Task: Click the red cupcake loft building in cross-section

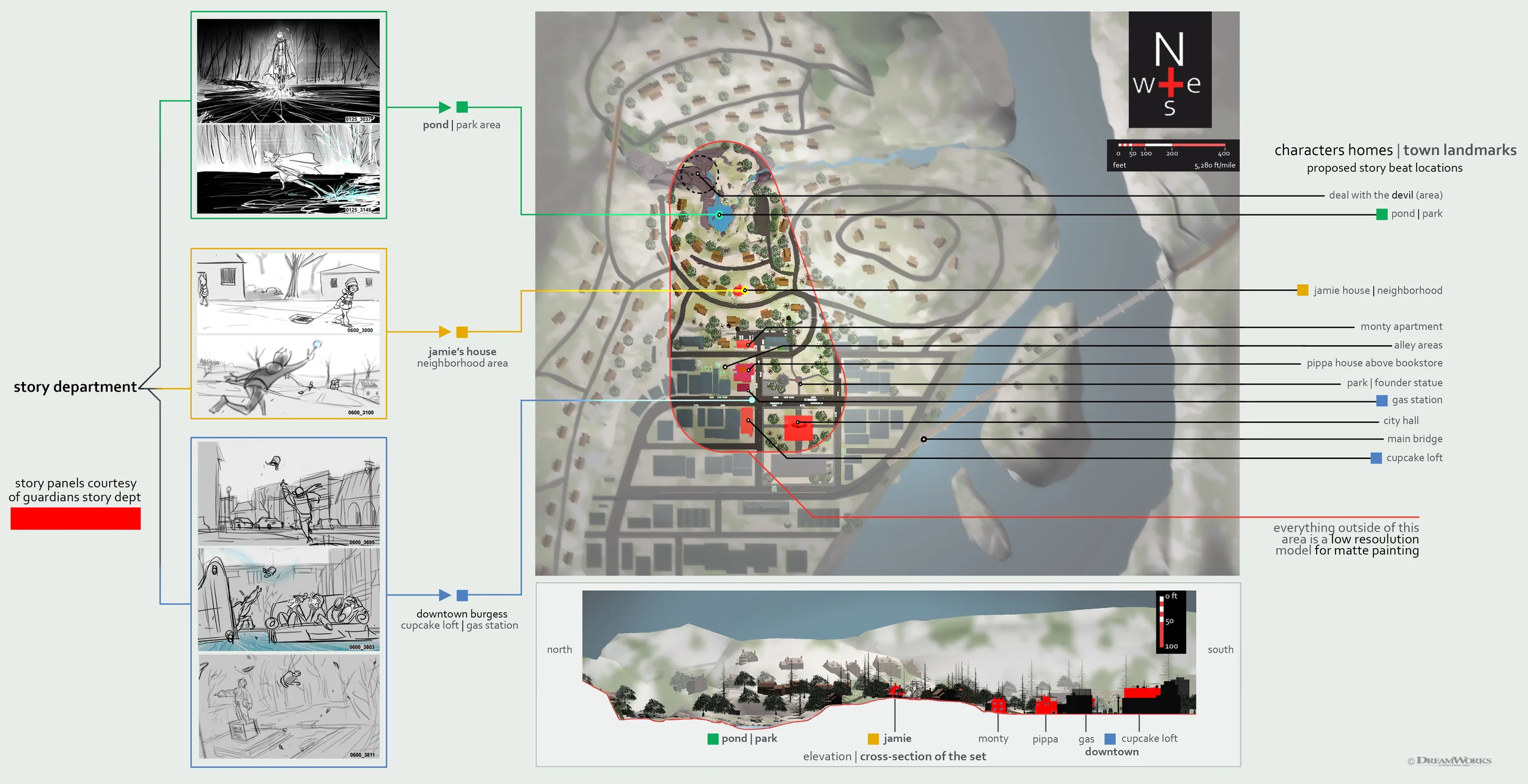Action: [x=1141, y=693]
